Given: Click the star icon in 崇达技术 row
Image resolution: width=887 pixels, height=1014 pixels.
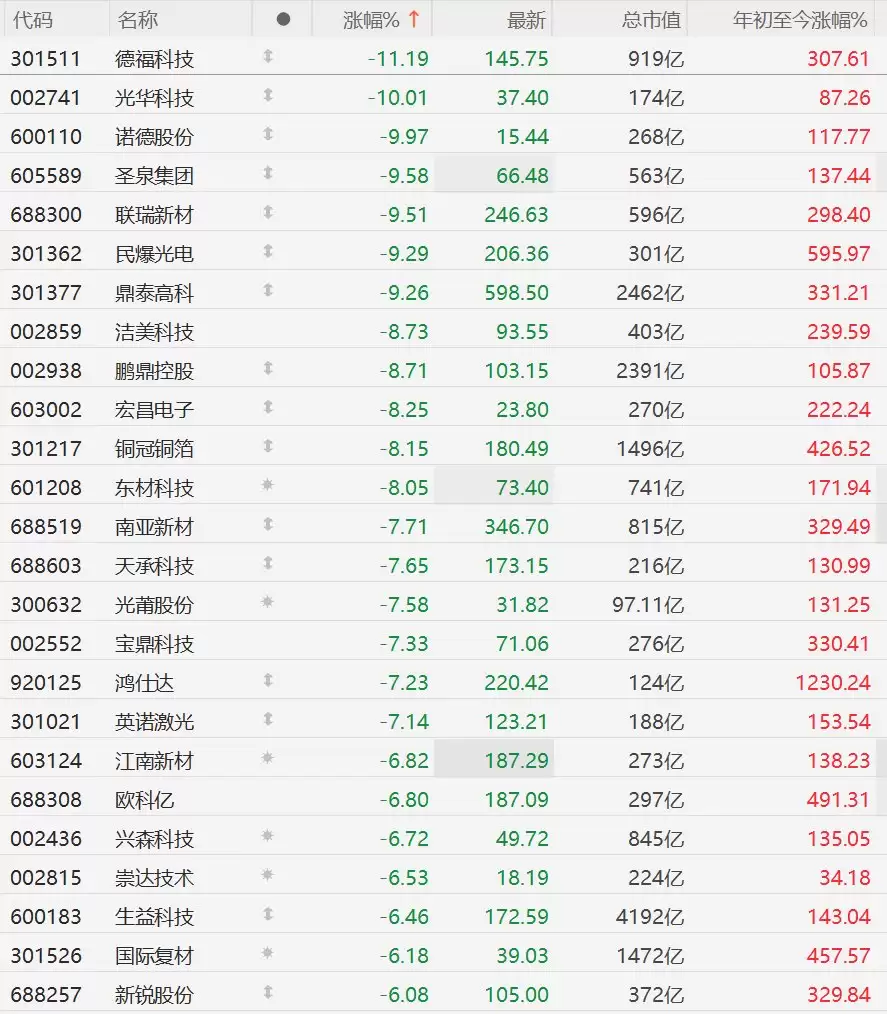Looking at the screenshot, I should 268,875.
